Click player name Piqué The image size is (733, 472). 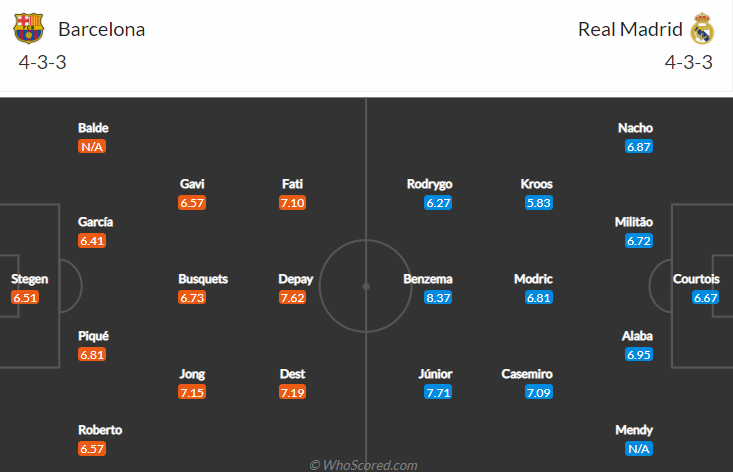click(94, 336)
